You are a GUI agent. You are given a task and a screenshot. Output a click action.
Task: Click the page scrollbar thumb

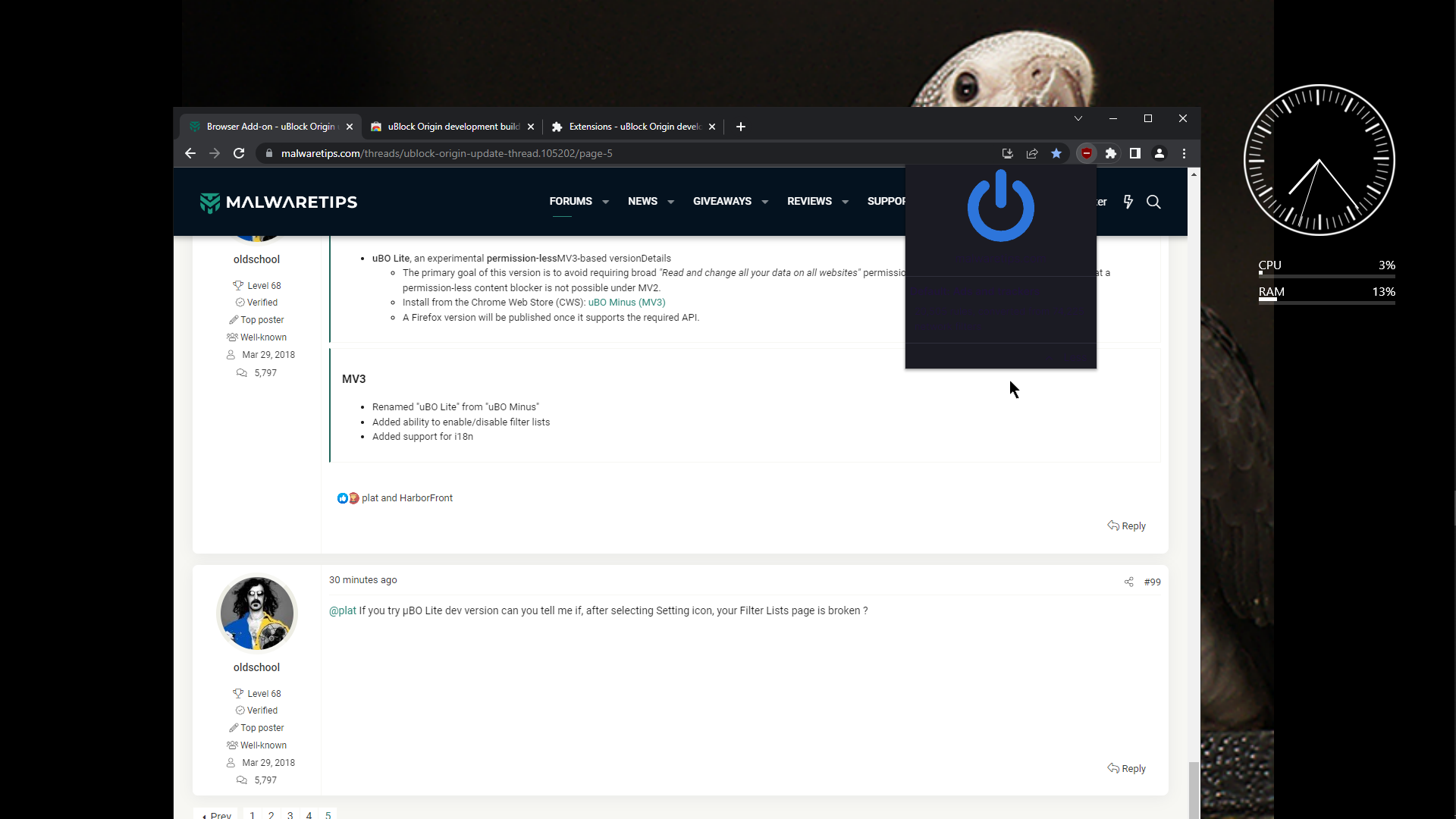(x=1194, y=790)
